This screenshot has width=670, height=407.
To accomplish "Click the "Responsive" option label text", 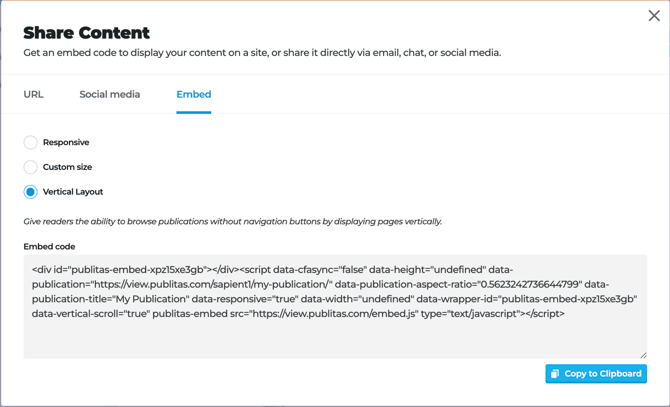I will click(x=66, y=143).
